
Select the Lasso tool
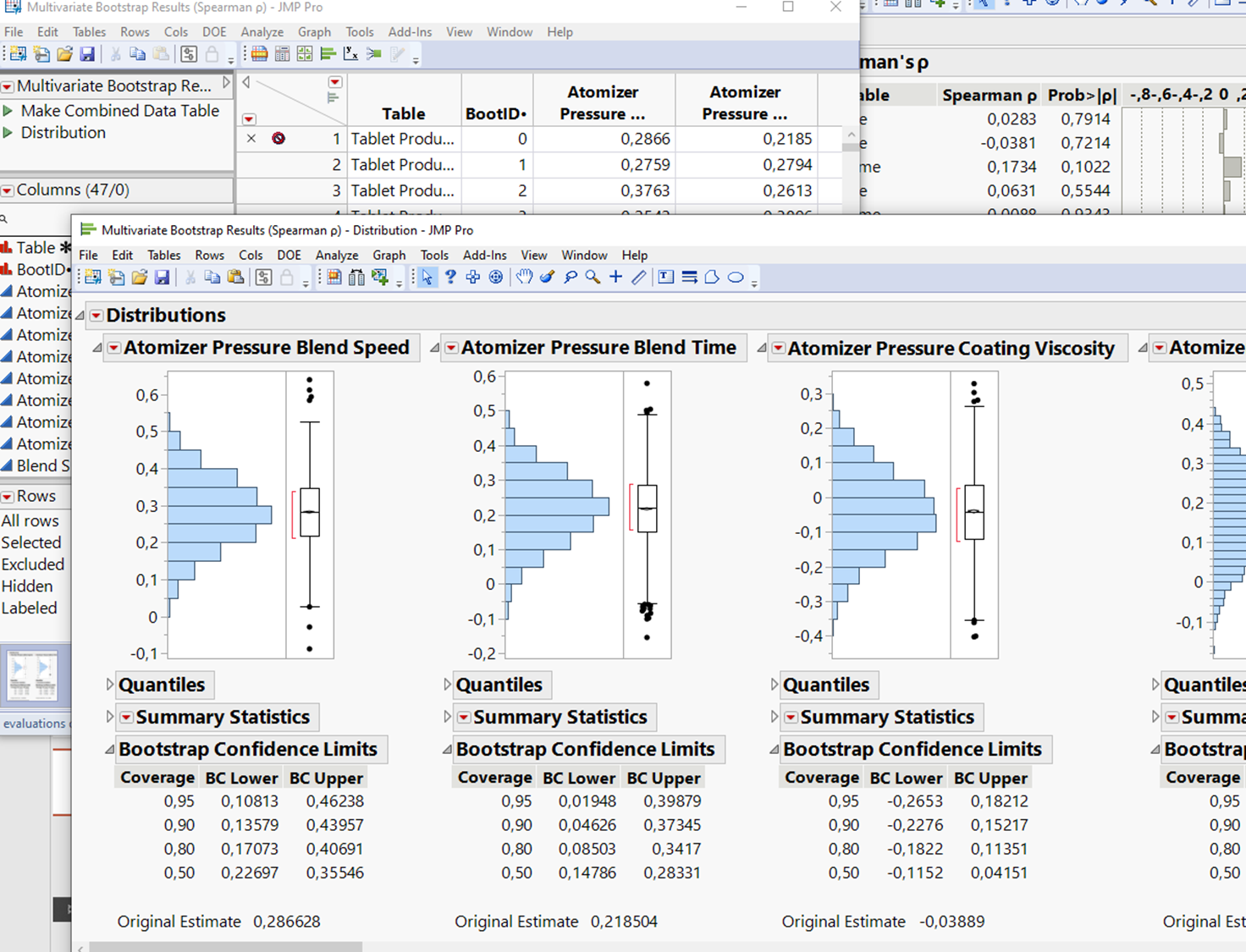click(571, 277)
